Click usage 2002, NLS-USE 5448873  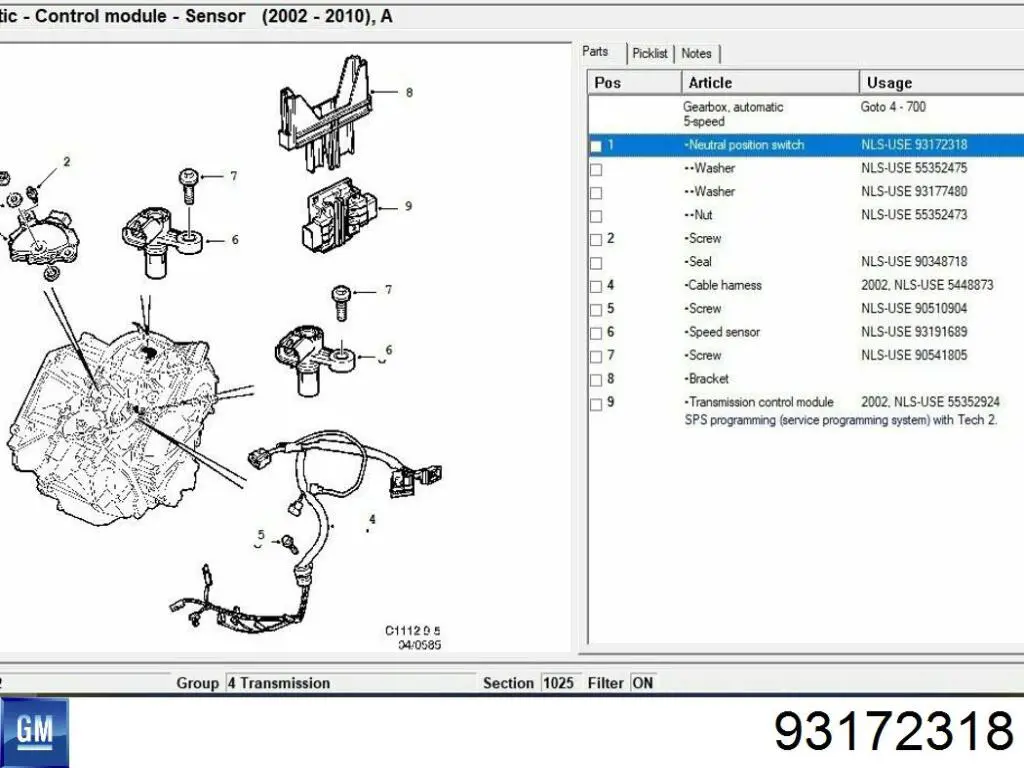click(927, 285)
